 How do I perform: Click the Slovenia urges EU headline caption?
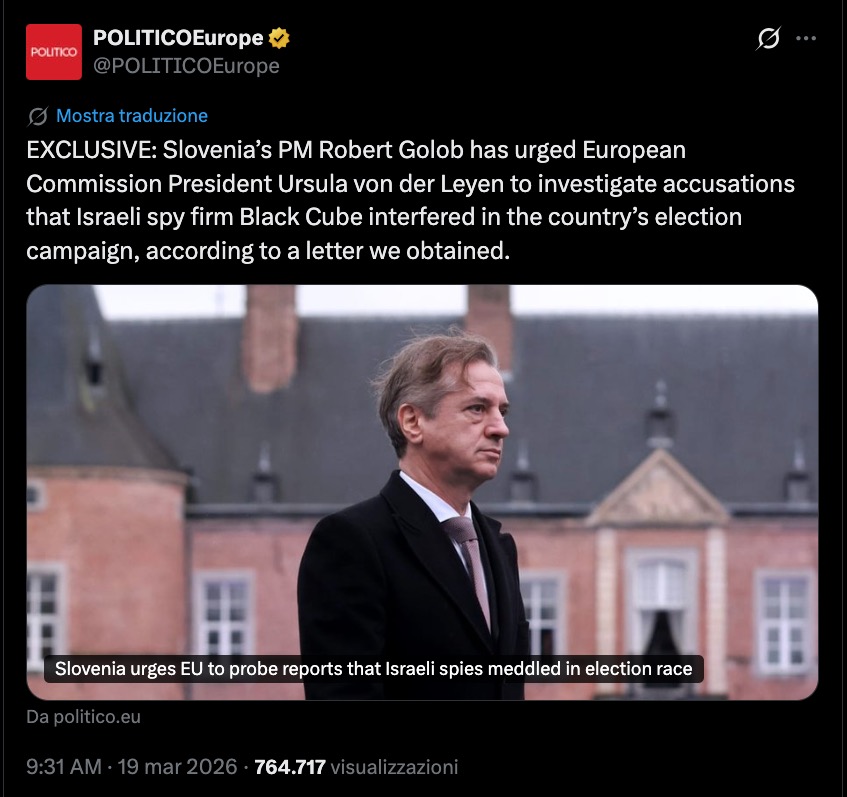tap(373, 669)
